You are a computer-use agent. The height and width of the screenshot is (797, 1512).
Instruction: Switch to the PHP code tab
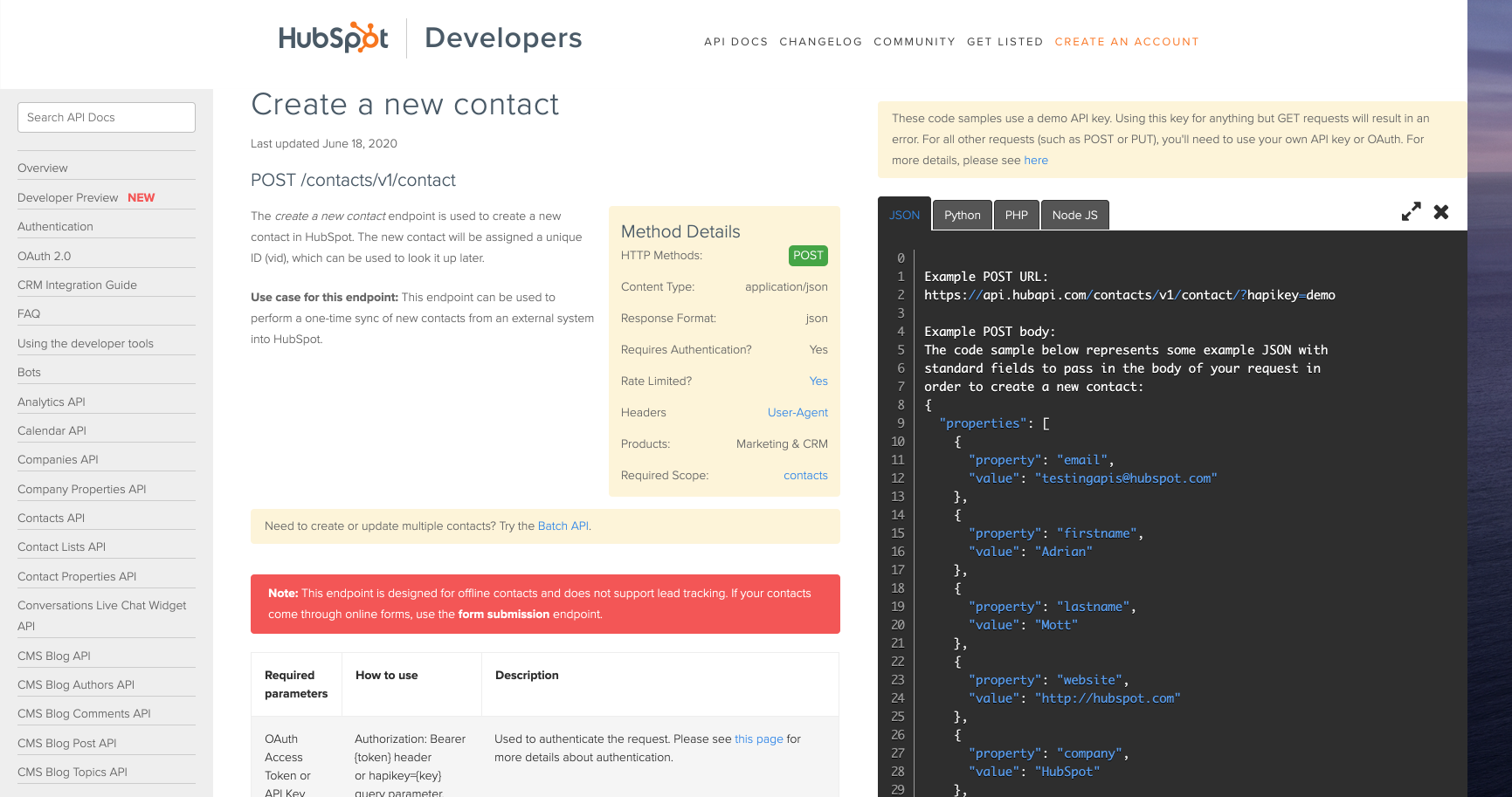[1017, 215]
